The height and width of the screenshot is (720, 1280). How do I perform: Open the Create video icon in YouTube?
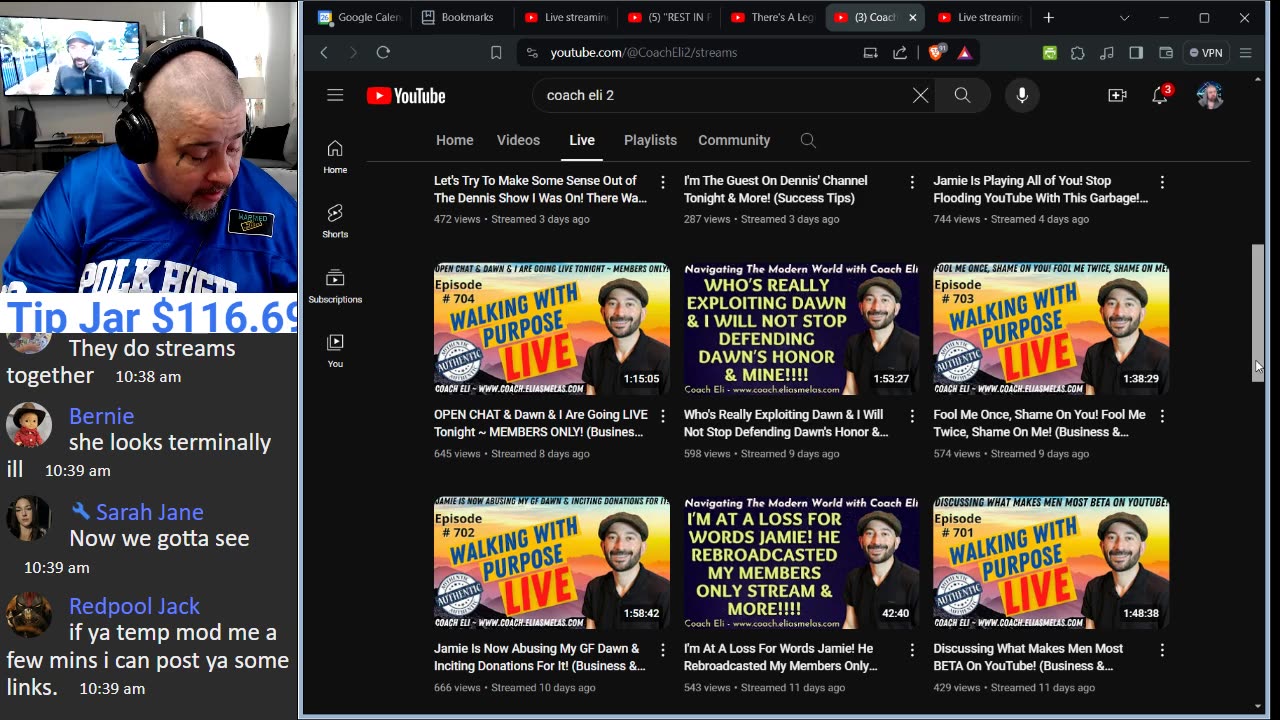(1117, 95)
